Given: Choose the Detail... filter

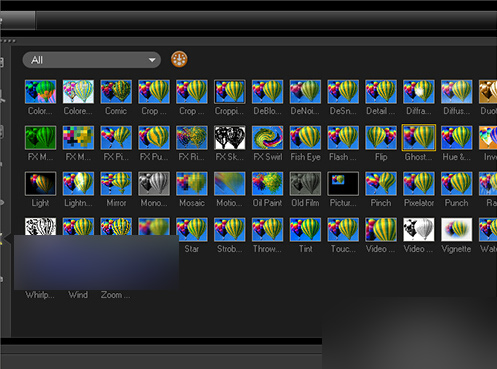Looking at the screenshot, I should [x=381, y=92].
